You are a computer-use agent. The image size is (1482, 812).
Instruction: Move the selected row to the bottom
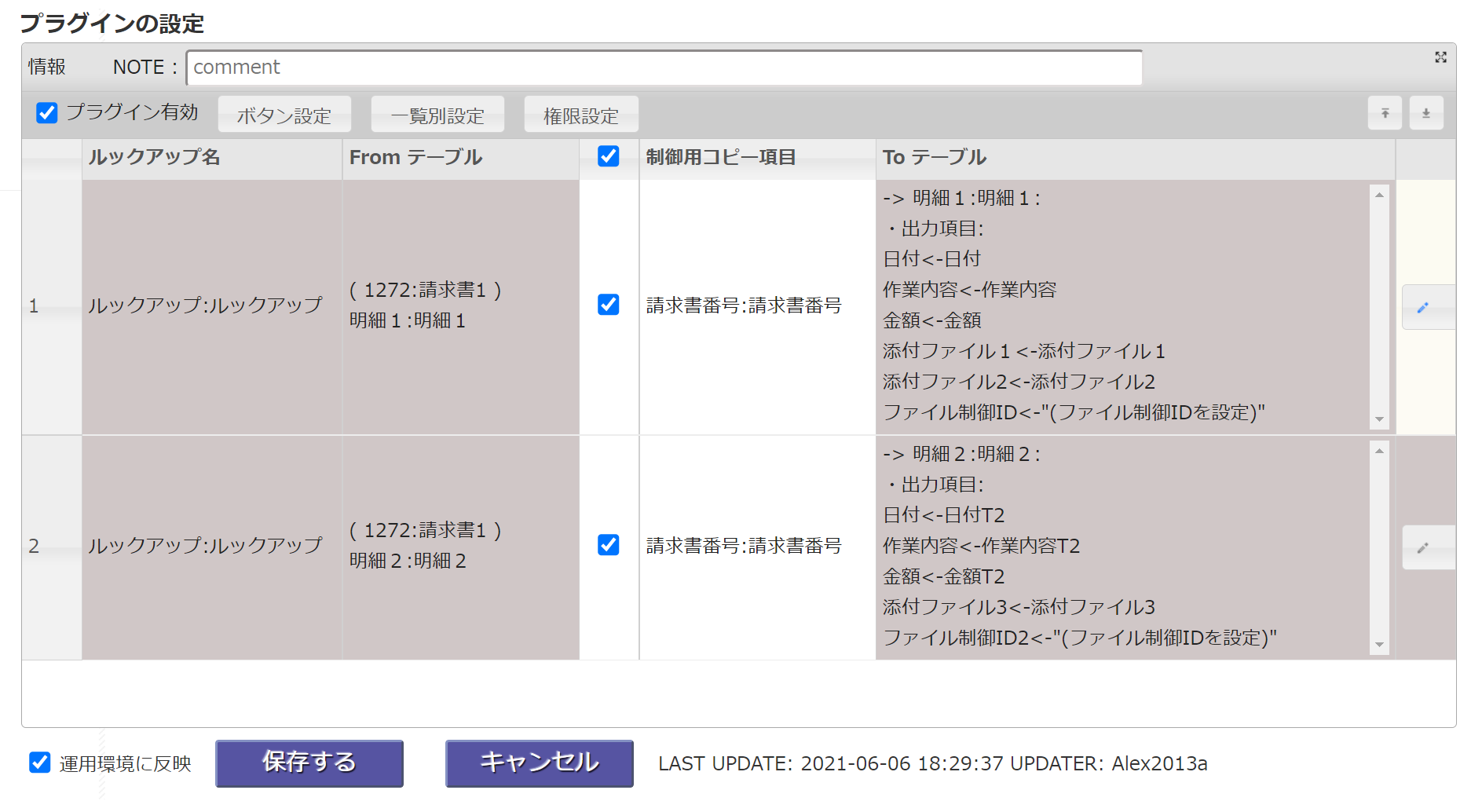point(1426,113)
